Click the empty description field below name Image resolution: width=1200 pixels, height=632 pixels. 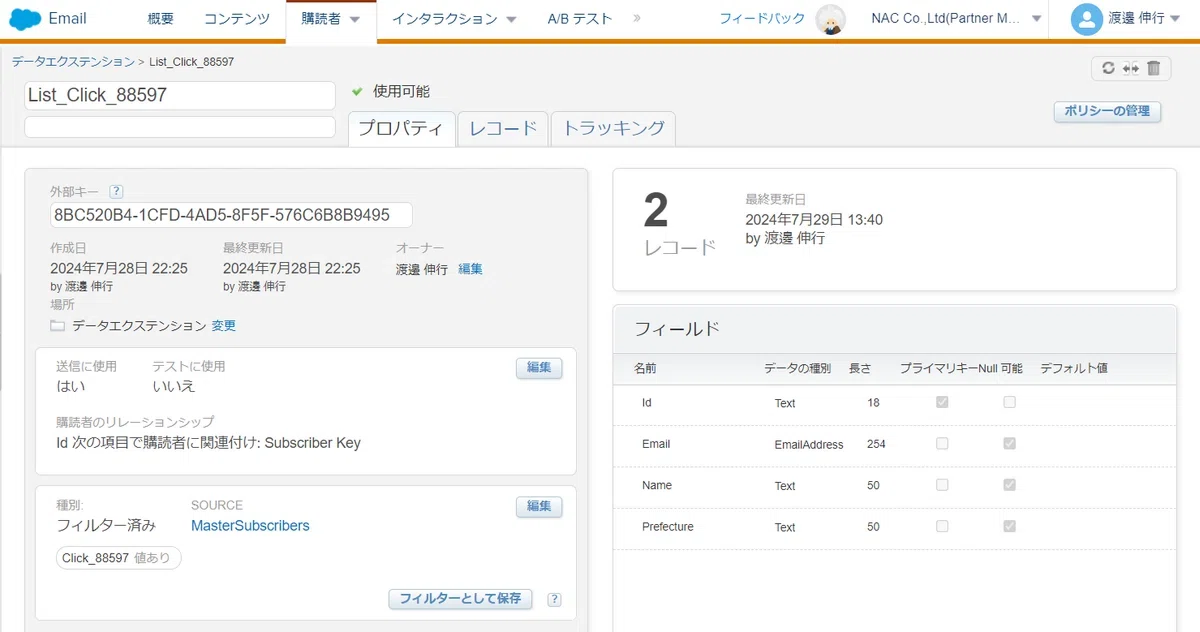coord(180,127)
